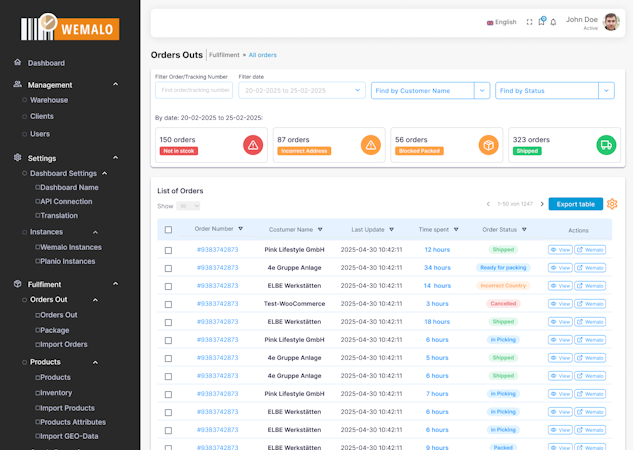633x450 pixels.
Task: Sort by Order Status arrow
Action: [524, 230]
